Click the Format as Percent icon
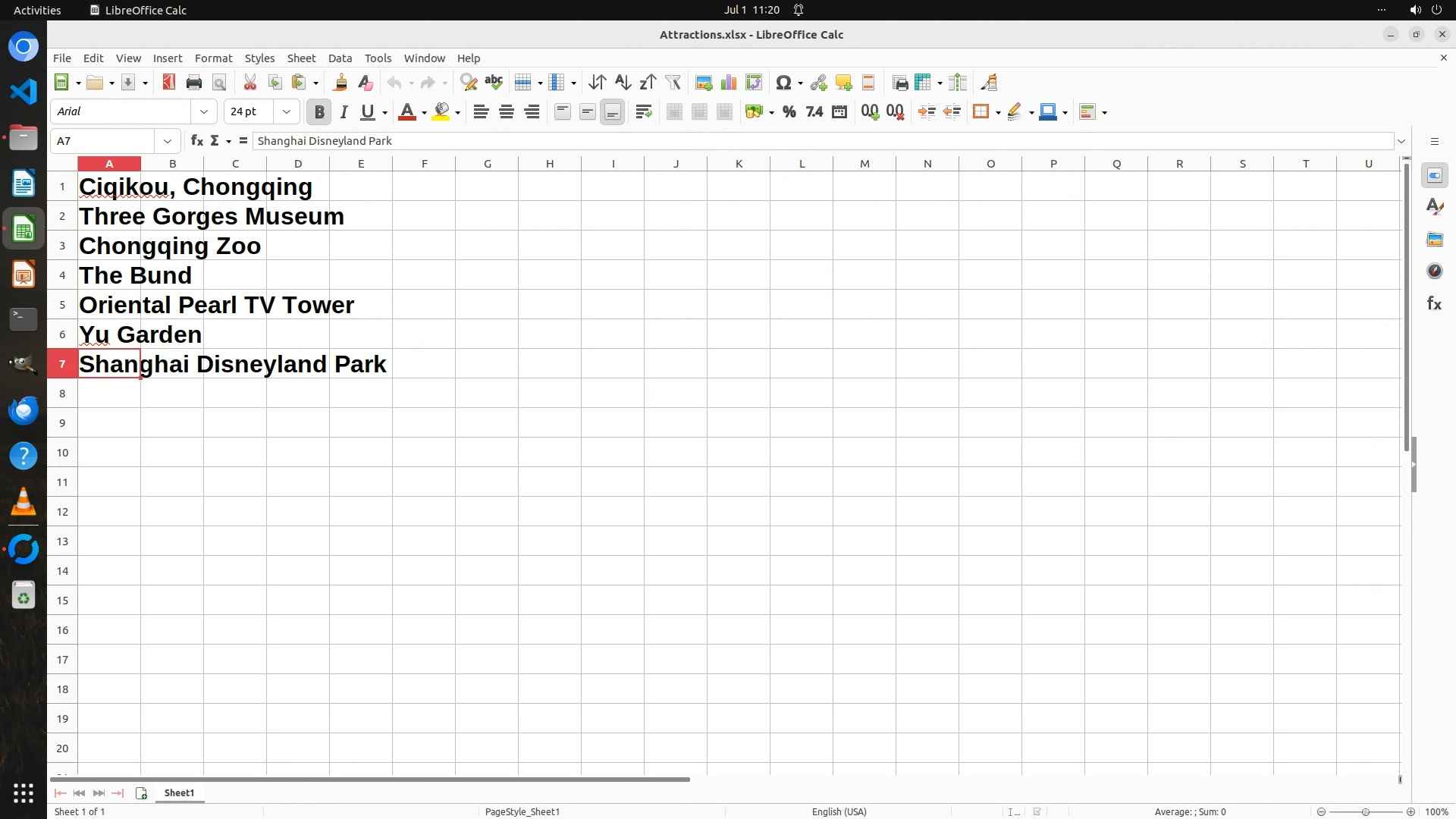This screenshot has width=1456, height=819. click(x=789, y=112)
